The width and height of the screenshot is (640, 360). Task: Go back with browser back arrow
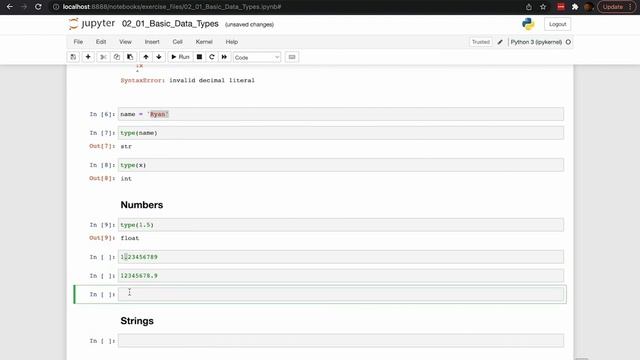pyautogui.click(x=10, y=7)
